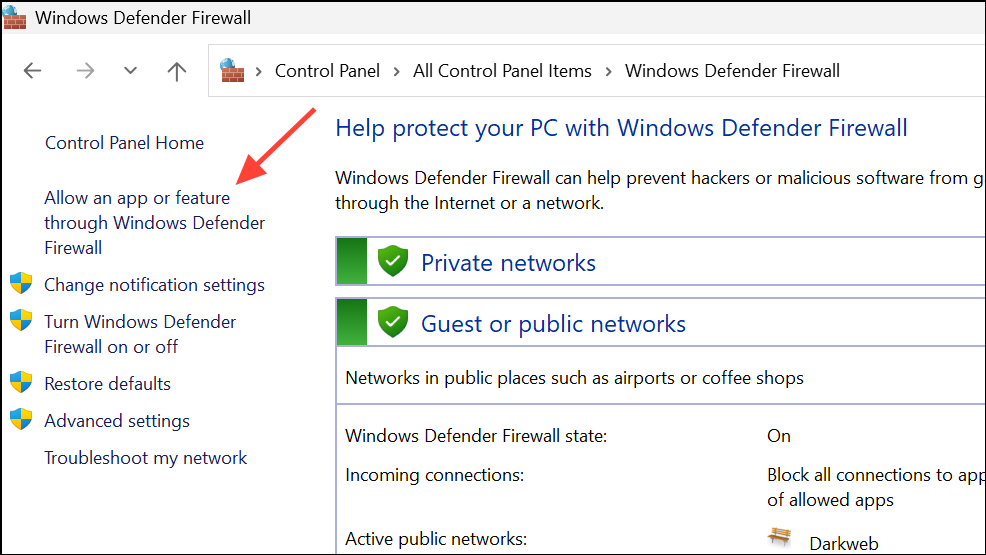Click the Restore defaults link
Screen dimensions: 986x555
[x=107, y=384]
